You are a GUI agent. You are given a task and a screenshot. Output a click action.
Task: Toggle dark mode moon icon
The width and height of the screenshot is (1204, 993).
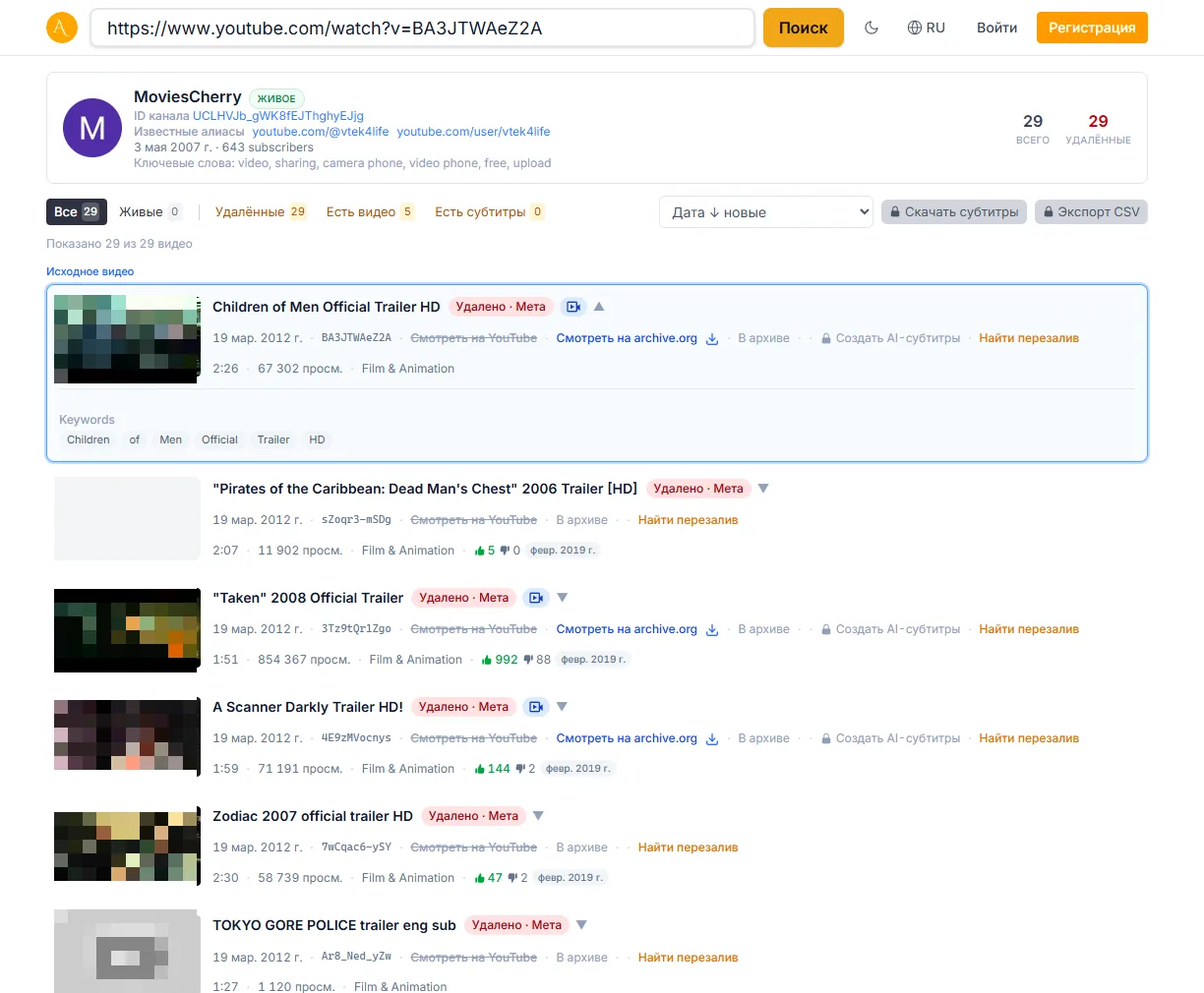[872, 28]
